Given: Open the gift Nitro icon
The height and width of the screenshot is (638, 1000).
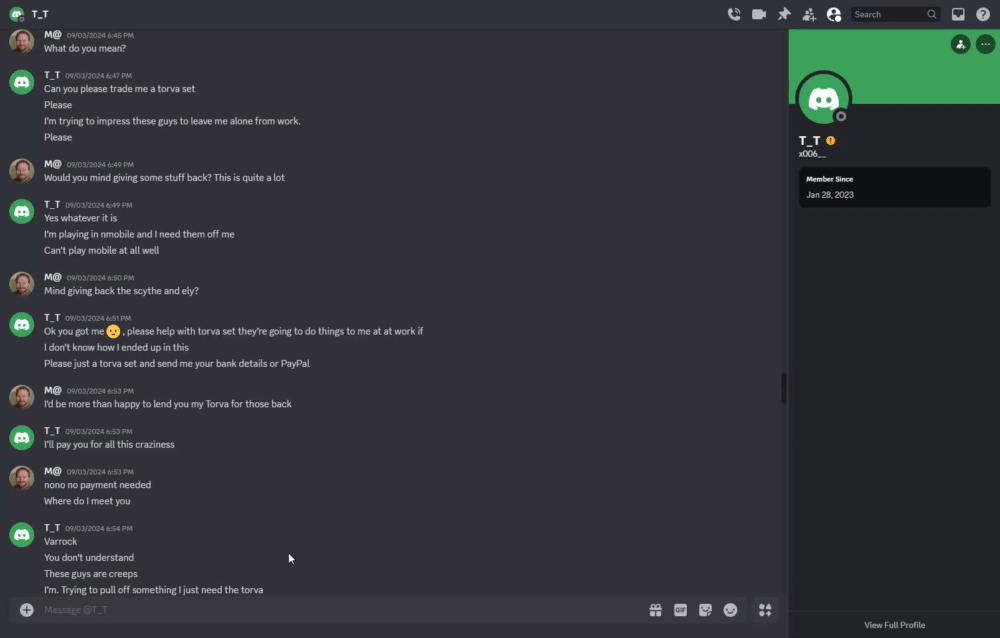Looking at the screenshot, I should [656, 610].
